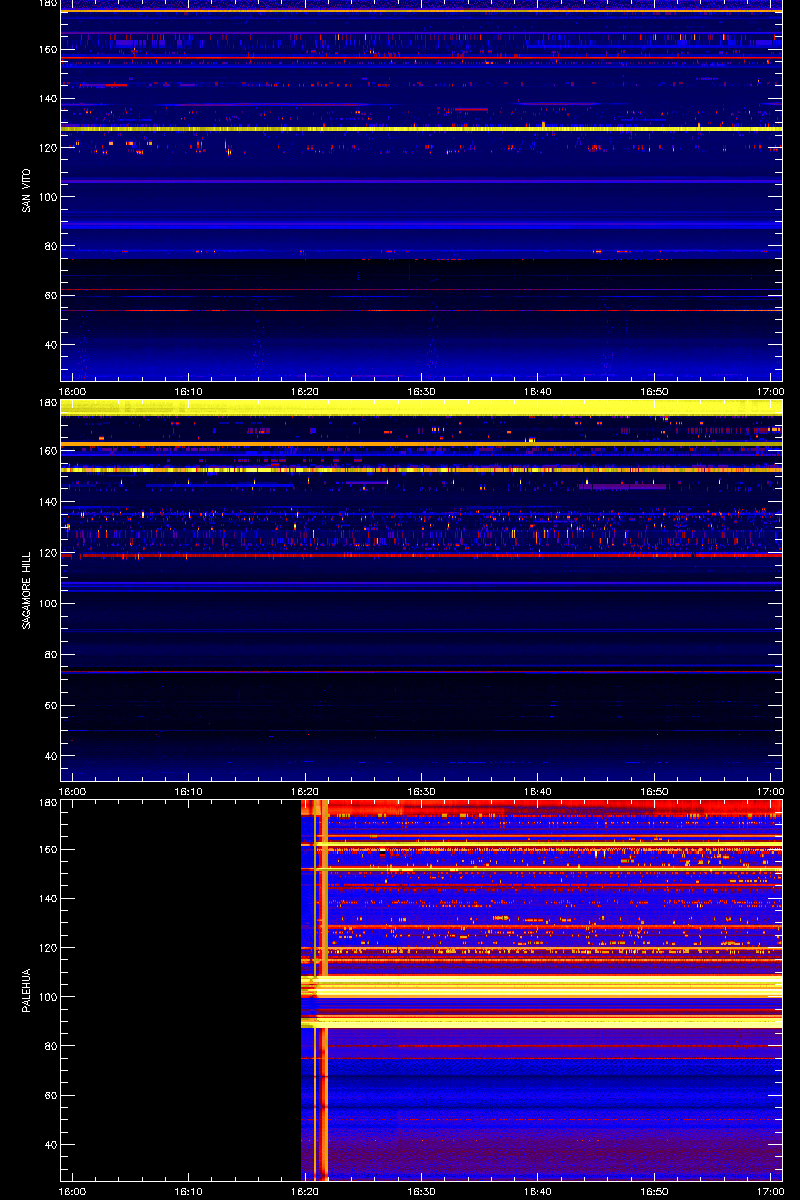Pick the 16:00 tick below Palehua panel
The width and height of the screenshot is (800, 1200).
pyautogui.click(x=72, y=1191)
